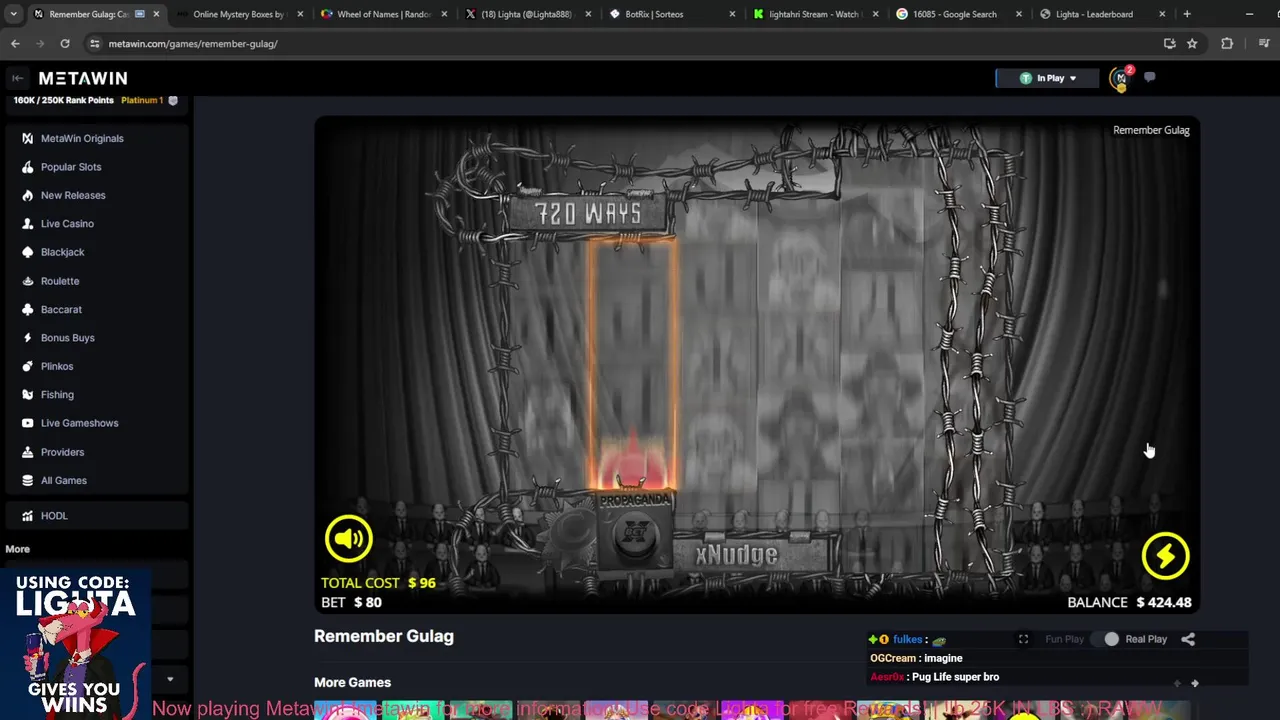Switch to 16085 Google Search tab
1280x720 pixels.
961,14
